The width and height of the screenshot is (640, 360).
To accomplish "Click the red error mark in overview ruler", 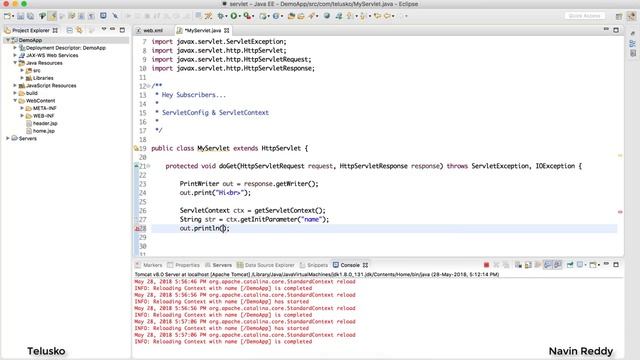I will [620, 212].
